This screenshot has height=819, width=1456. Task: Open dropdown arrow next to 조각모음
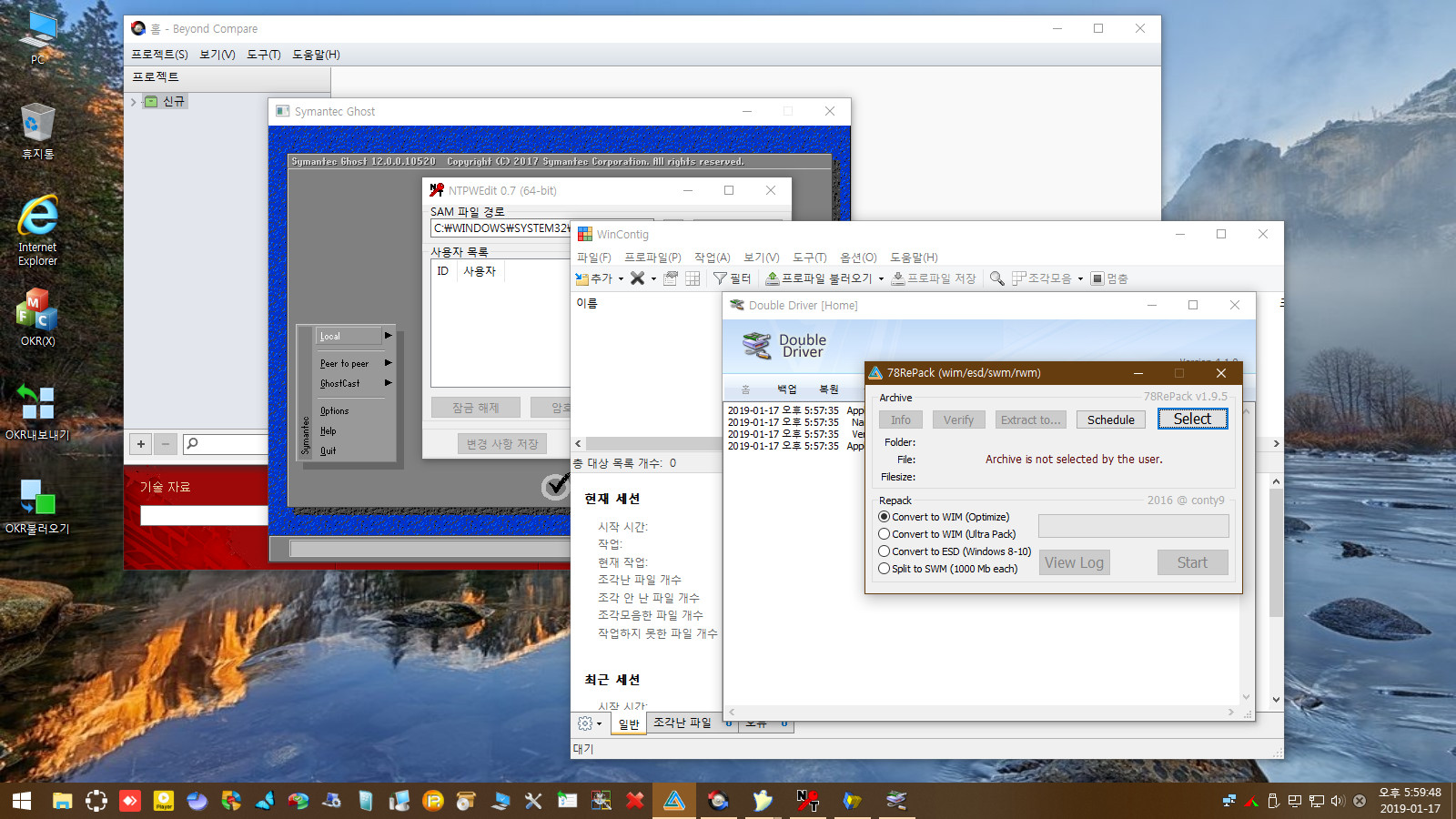click(1080, 279)
